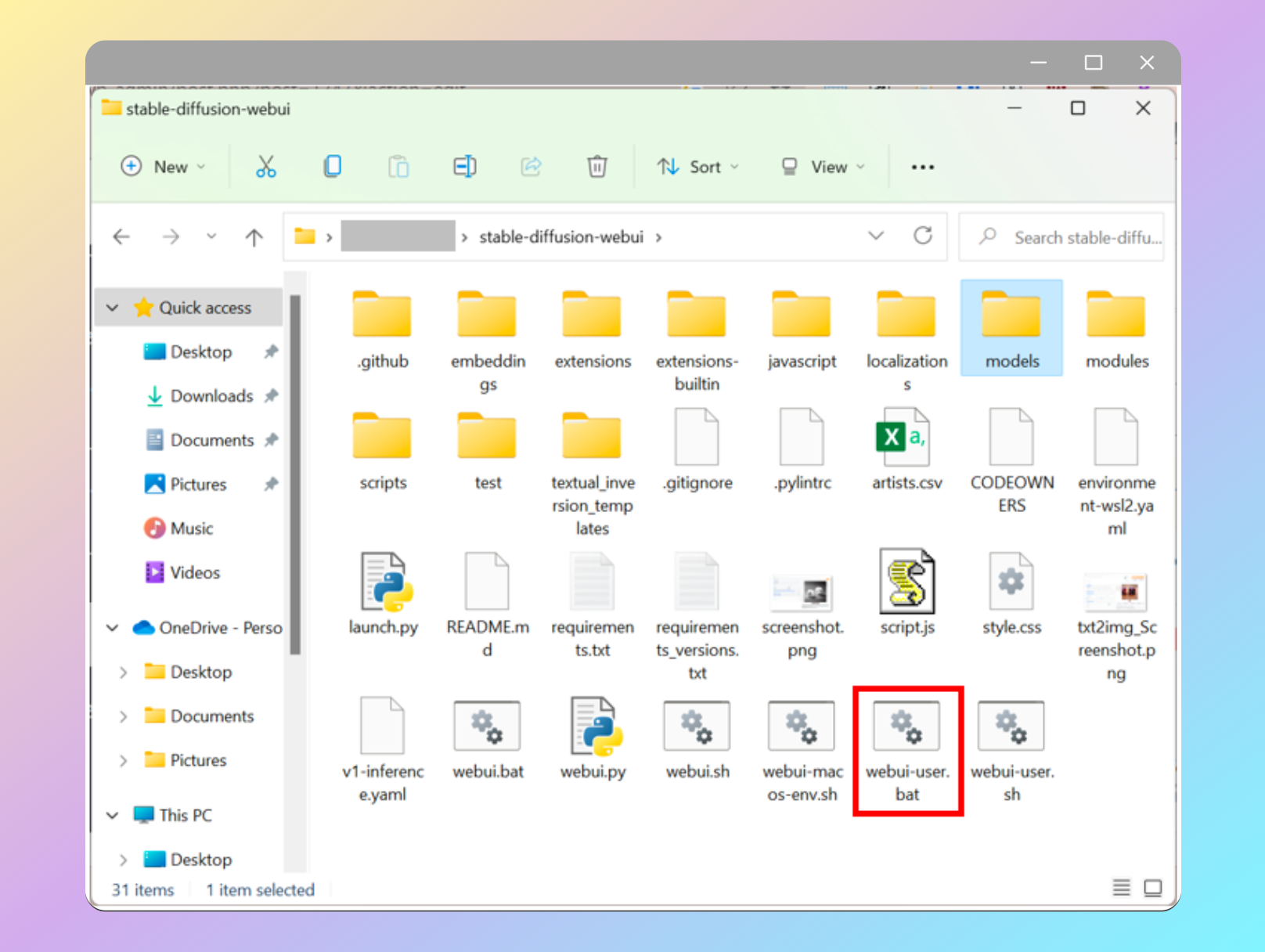Delete the selection with trash icon

tap(596, 166)
